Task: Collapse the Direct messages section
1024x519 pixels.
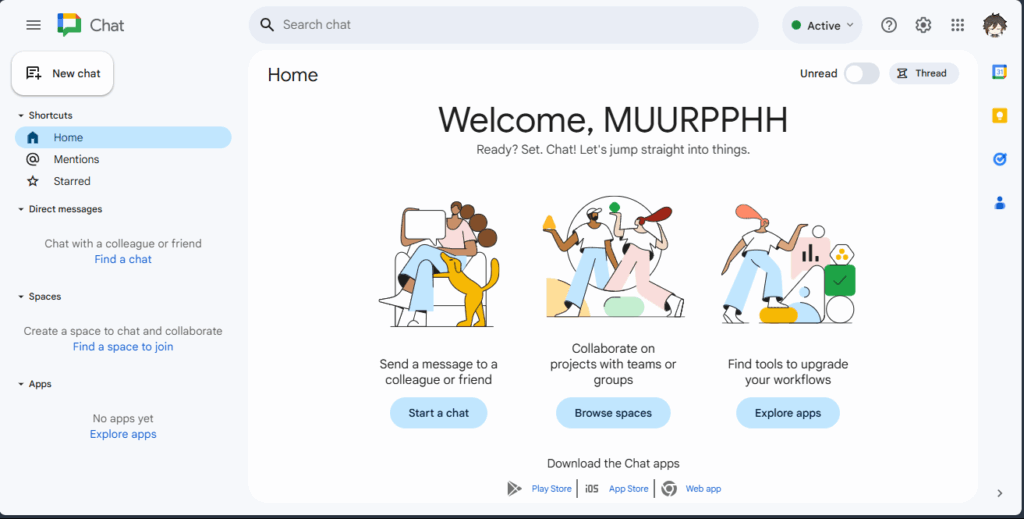Action: (x=21, y=210)
